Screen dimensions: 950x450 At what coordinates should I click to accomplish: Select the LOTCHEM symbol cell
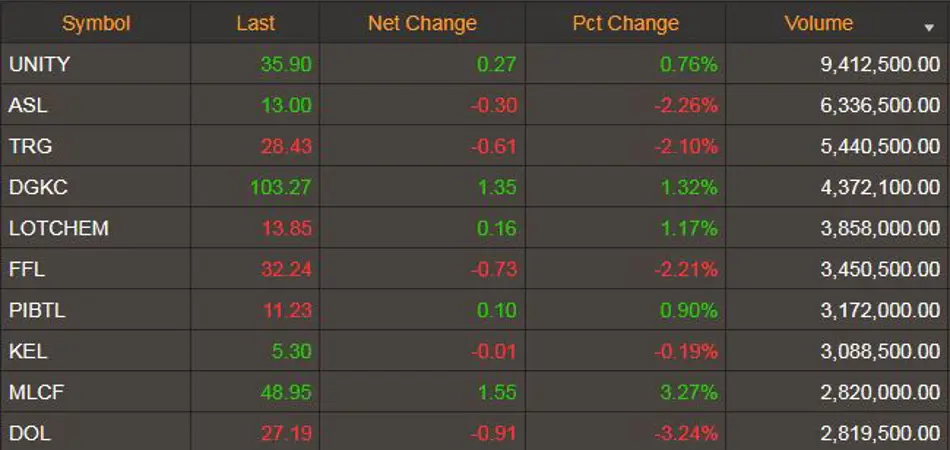pyautogui.click(x=58, y=228)
